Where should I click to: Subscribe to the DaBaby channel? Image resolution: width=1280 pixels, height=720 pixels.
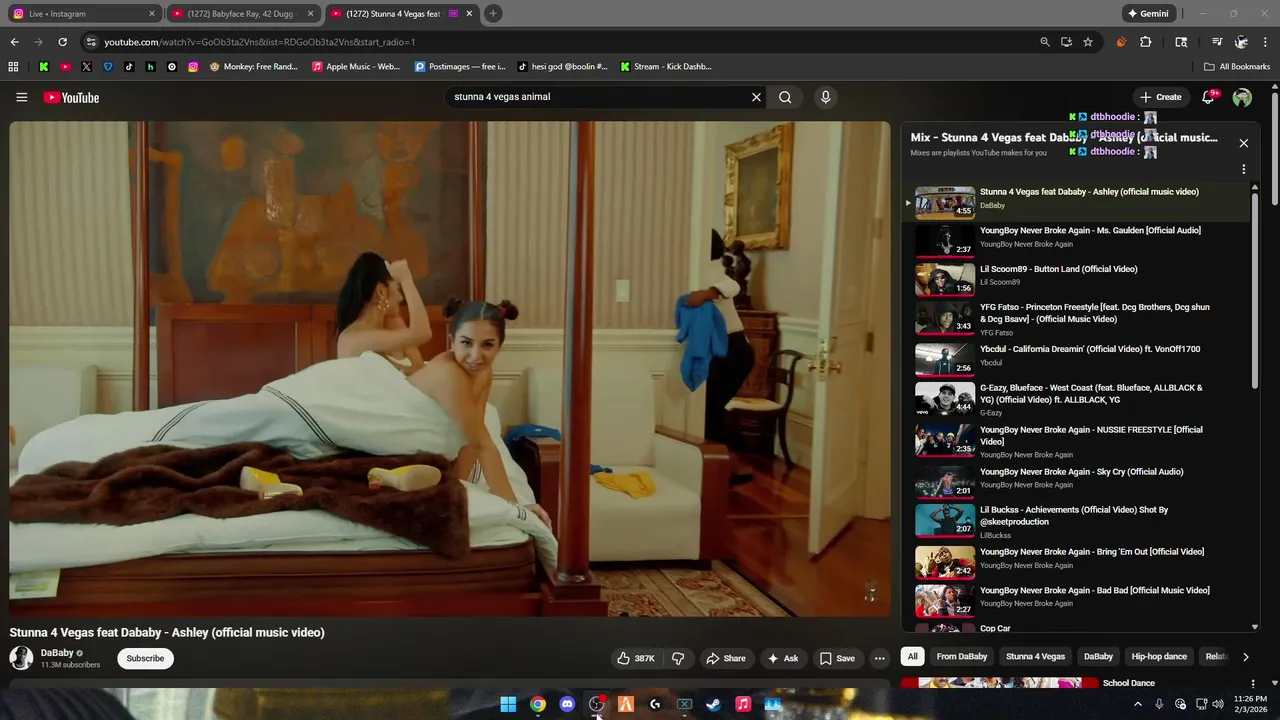145,658
